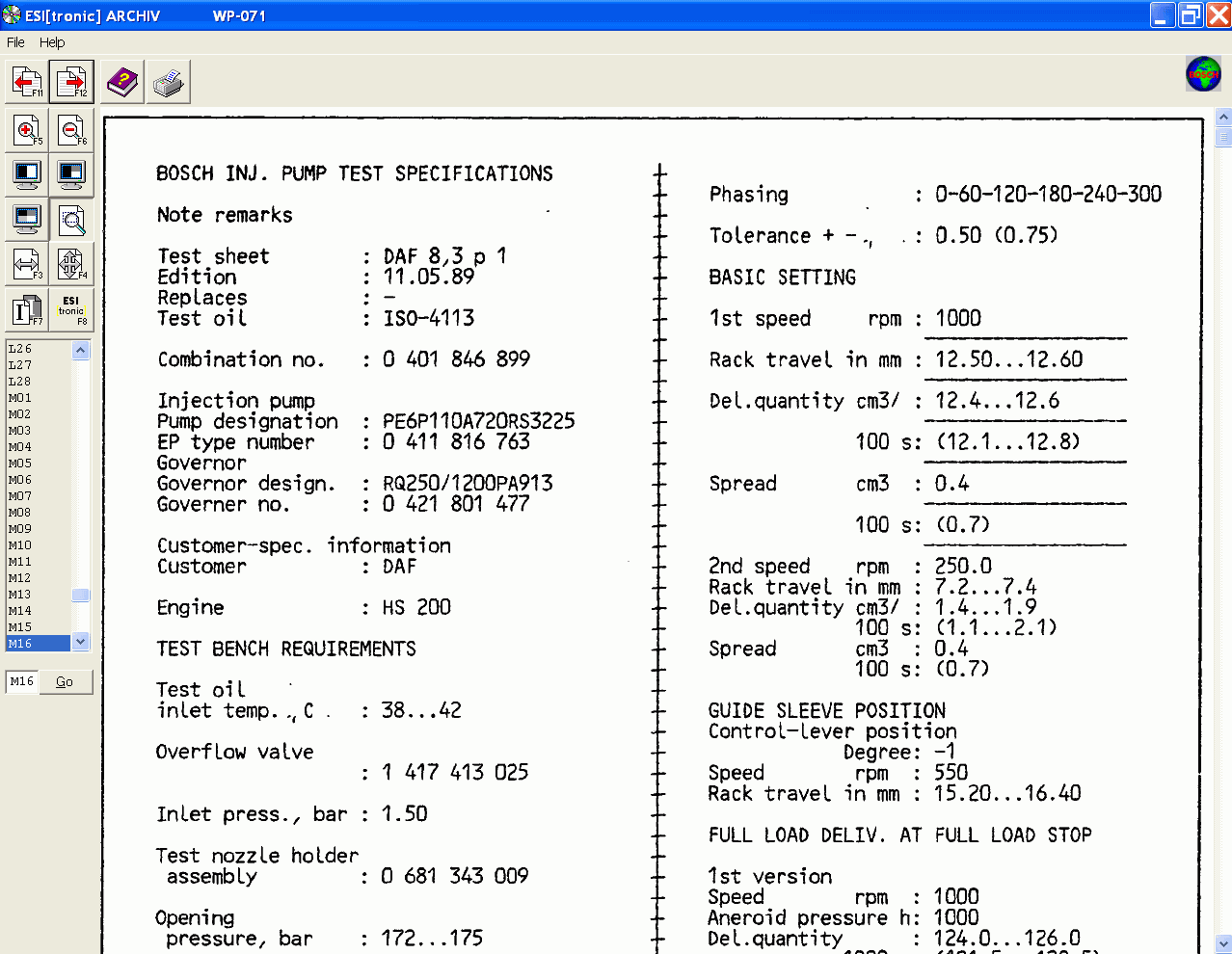
Task: Click the heading BOSCH INJ. PUMP TEST SPECIFICATIONS
Action: click(x=355, y=173)
